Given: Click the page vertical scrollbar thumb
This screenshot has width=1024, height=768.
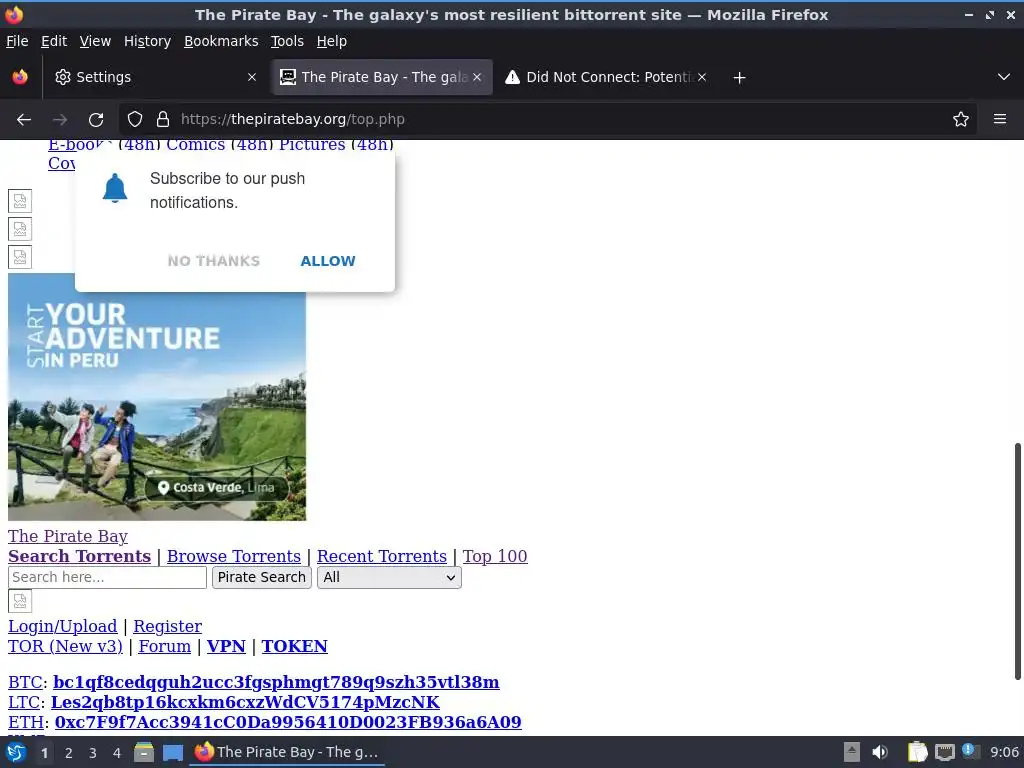Looking at the screenshot, I should pyautogui.click(x=1017, y=562).
